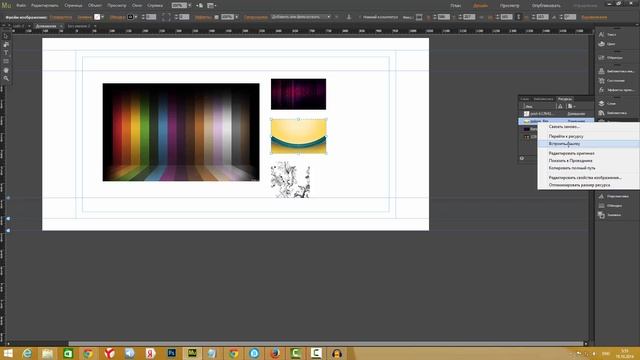This screenshot has width=640, height=360.
Task: Switch to the Ресурсы panel tab
Action: click(x=564, y=99)
